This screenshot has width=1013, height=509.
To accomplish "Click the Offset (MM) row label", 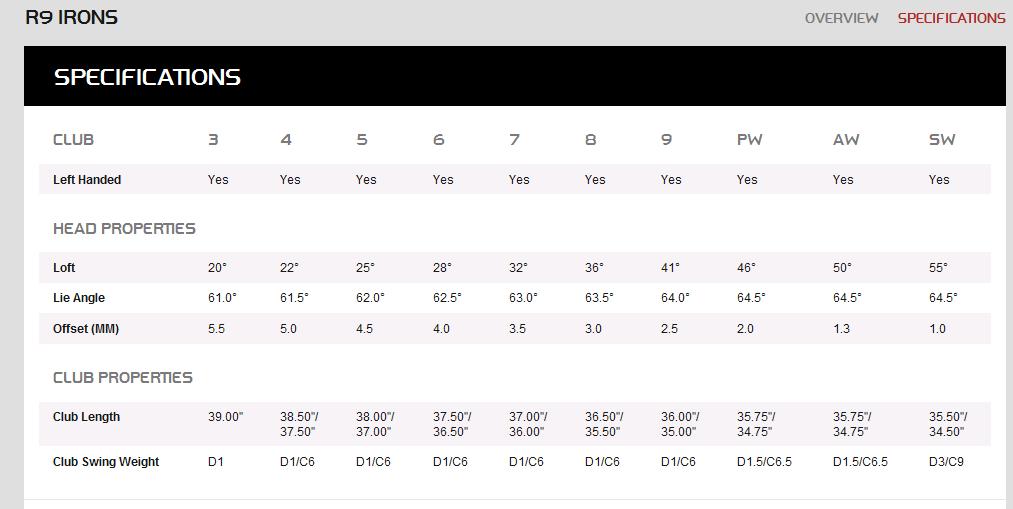I will click(86, 329).
